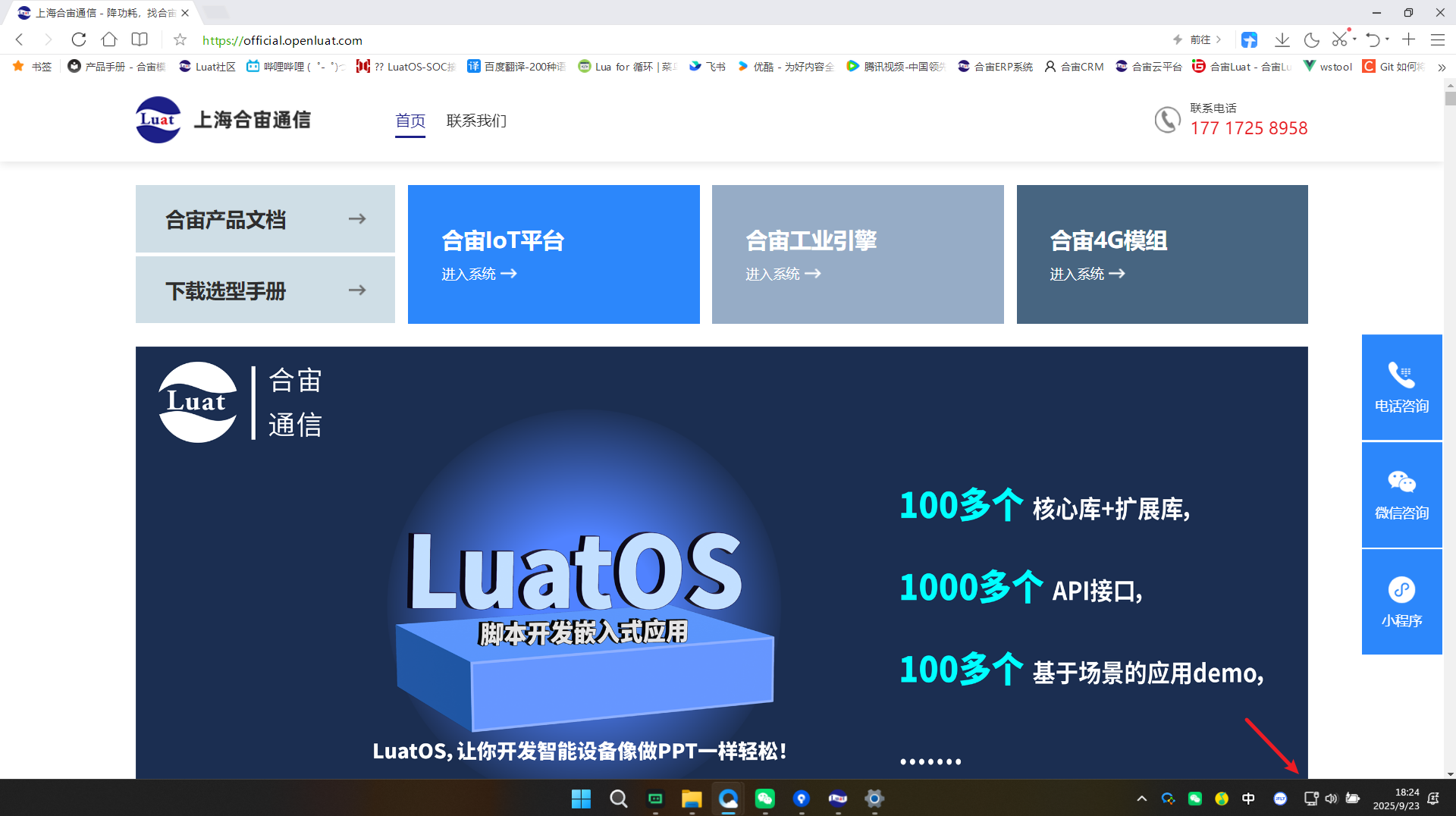
Task: Open the notification center icon
Action: pyautogui.click(x=1433, y=799)
